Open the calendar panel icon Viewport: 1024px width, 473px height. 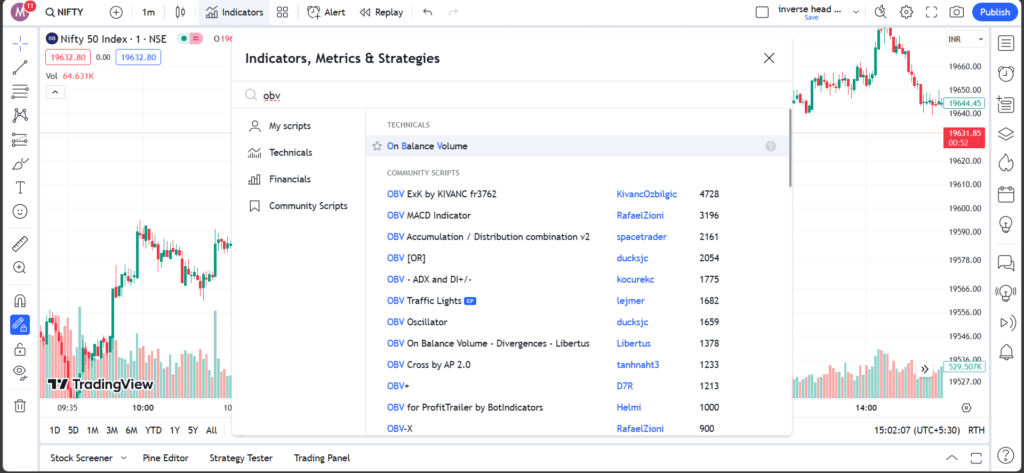(1006, 194)
